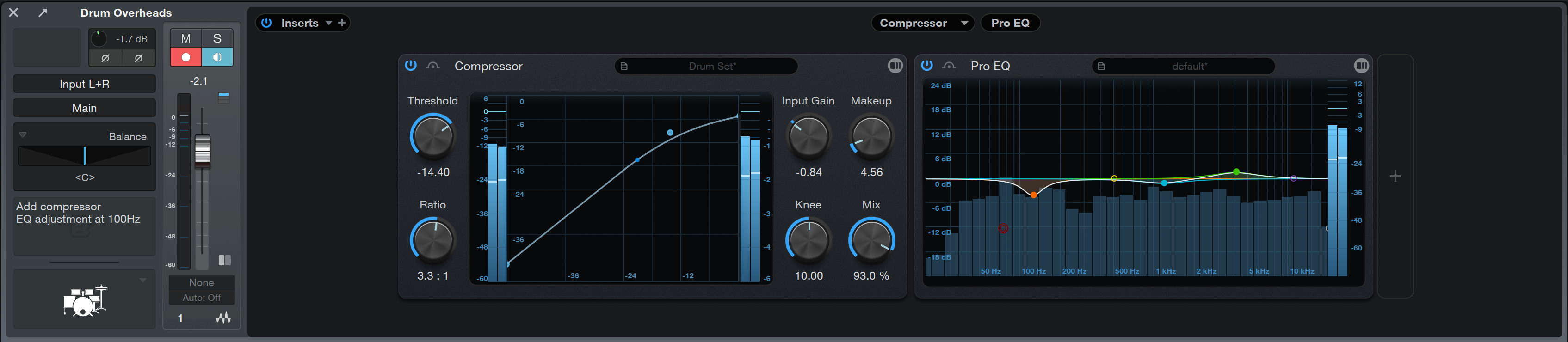1568x342 pixels.
Task: Click the -2.1 fader level value
Action: point(198,81)
